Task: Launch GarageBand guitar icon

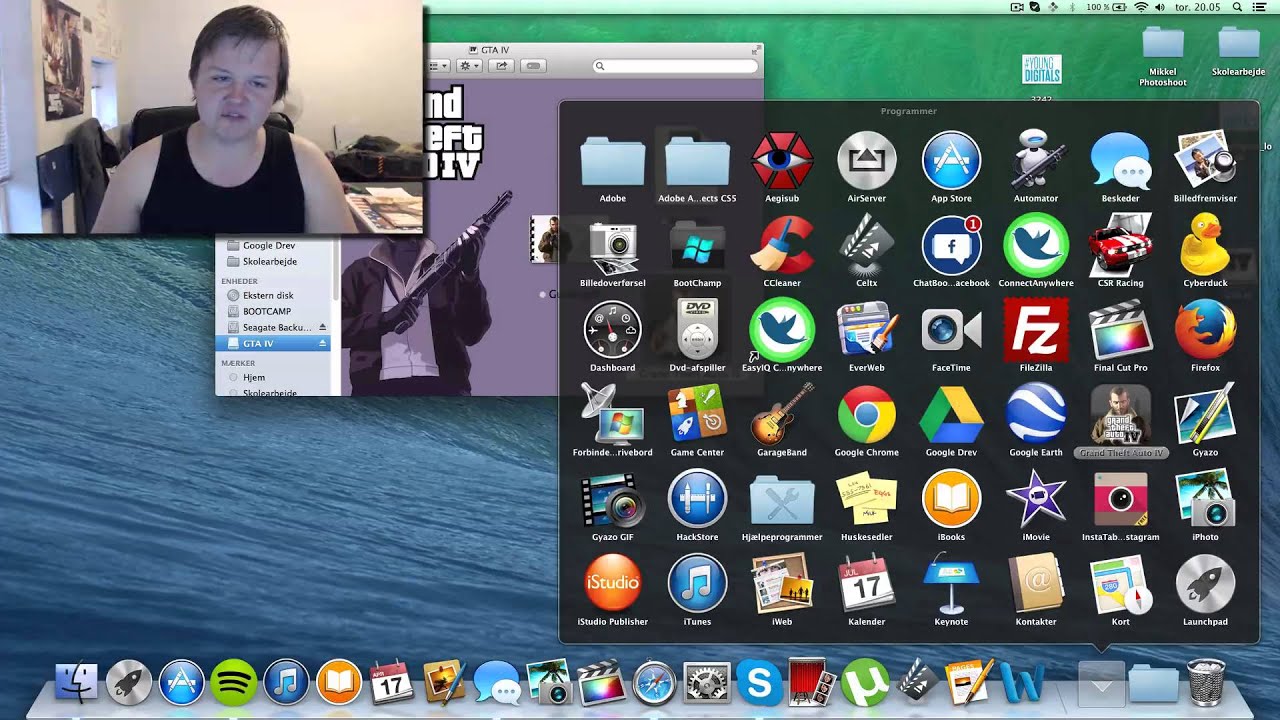Action: pos(782,415)
